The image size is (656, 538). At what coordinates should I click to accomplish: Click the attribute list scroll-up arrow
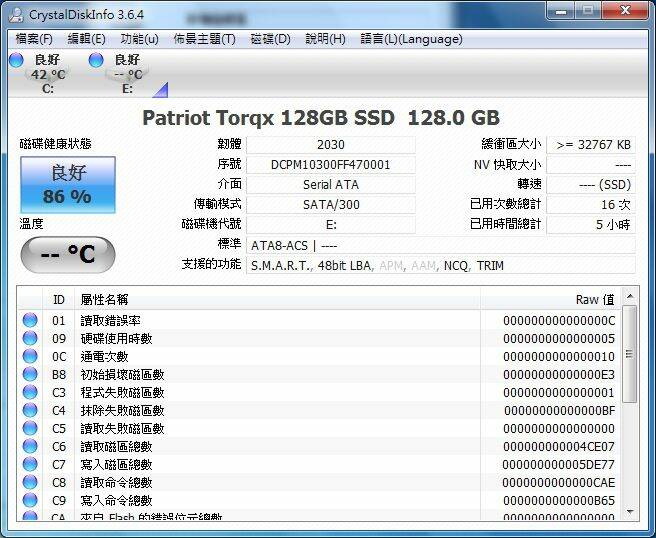pyautogui.click(x=630, y=297)
